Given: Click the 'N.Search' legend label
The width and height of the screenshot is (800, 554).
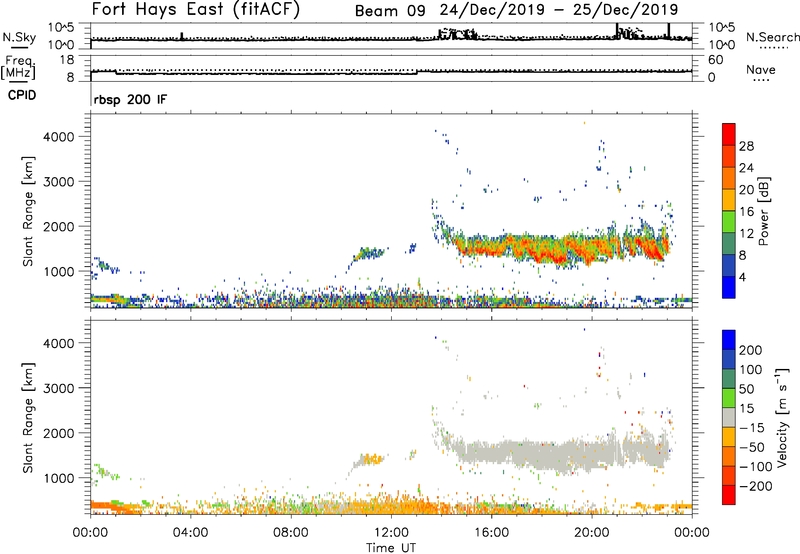Looking at the screenshot, I should coord(772,37).
